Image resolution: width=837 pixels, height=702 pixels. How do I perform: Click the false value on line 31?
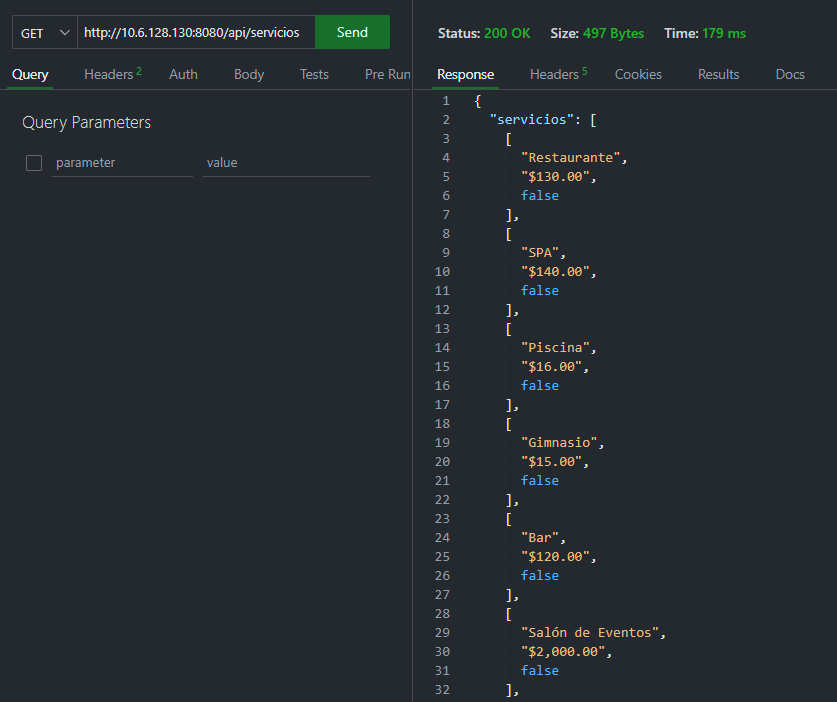coord(540,671)
